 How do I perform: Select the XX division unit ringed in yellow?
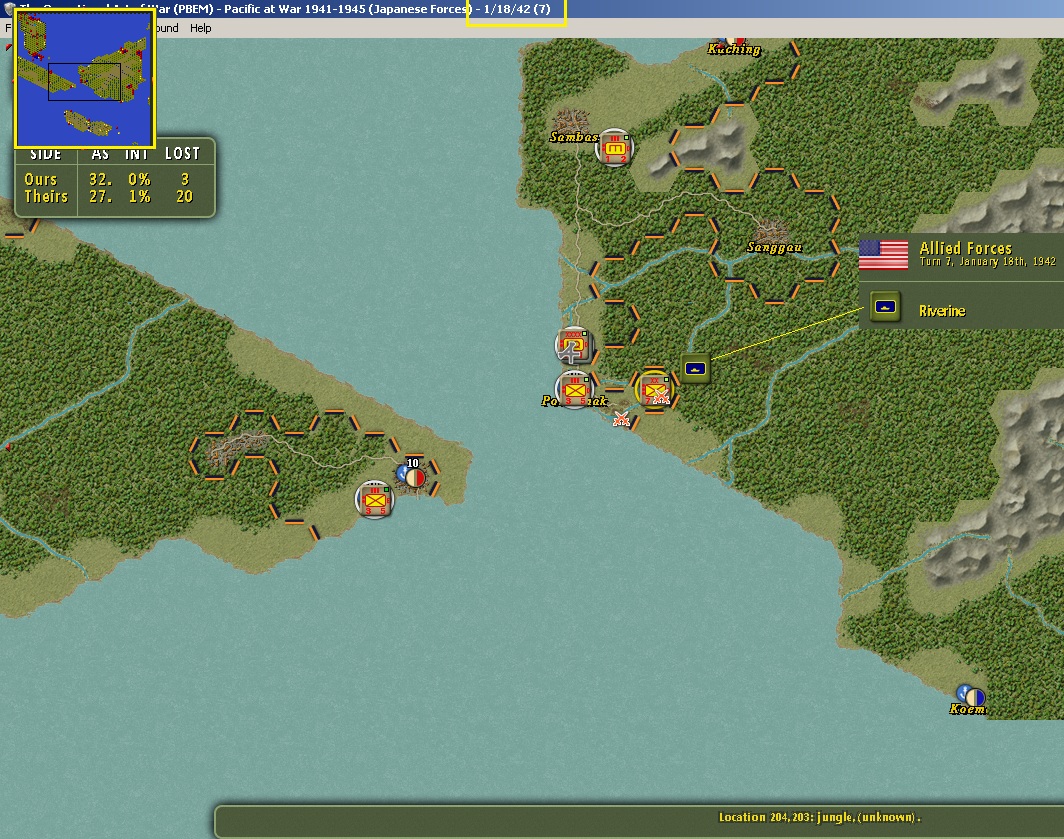tap(653, 390)
